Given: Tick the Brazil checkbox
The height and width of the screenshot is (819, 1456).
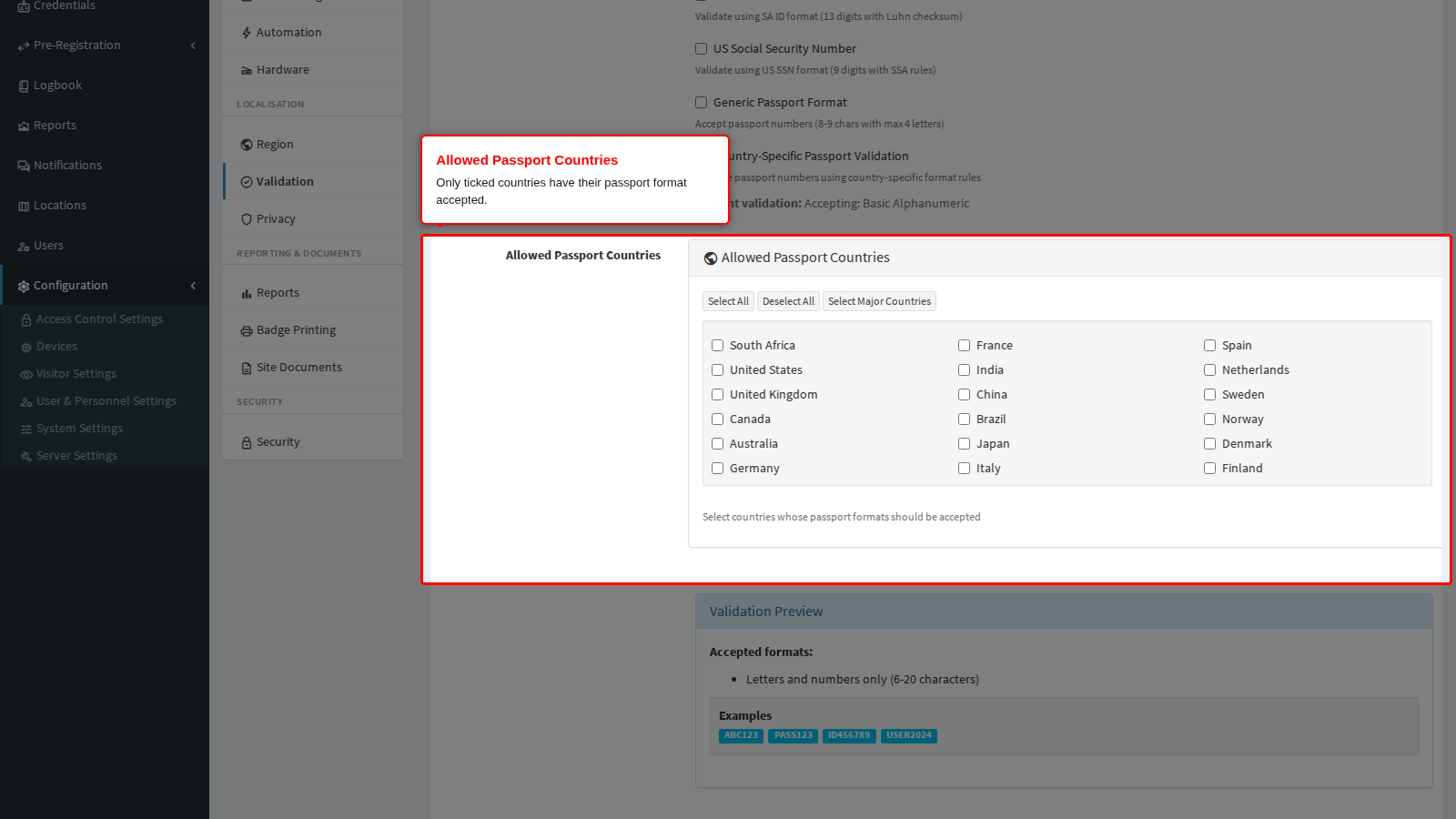Looking at the screenshot, I should tap(965, 420).
